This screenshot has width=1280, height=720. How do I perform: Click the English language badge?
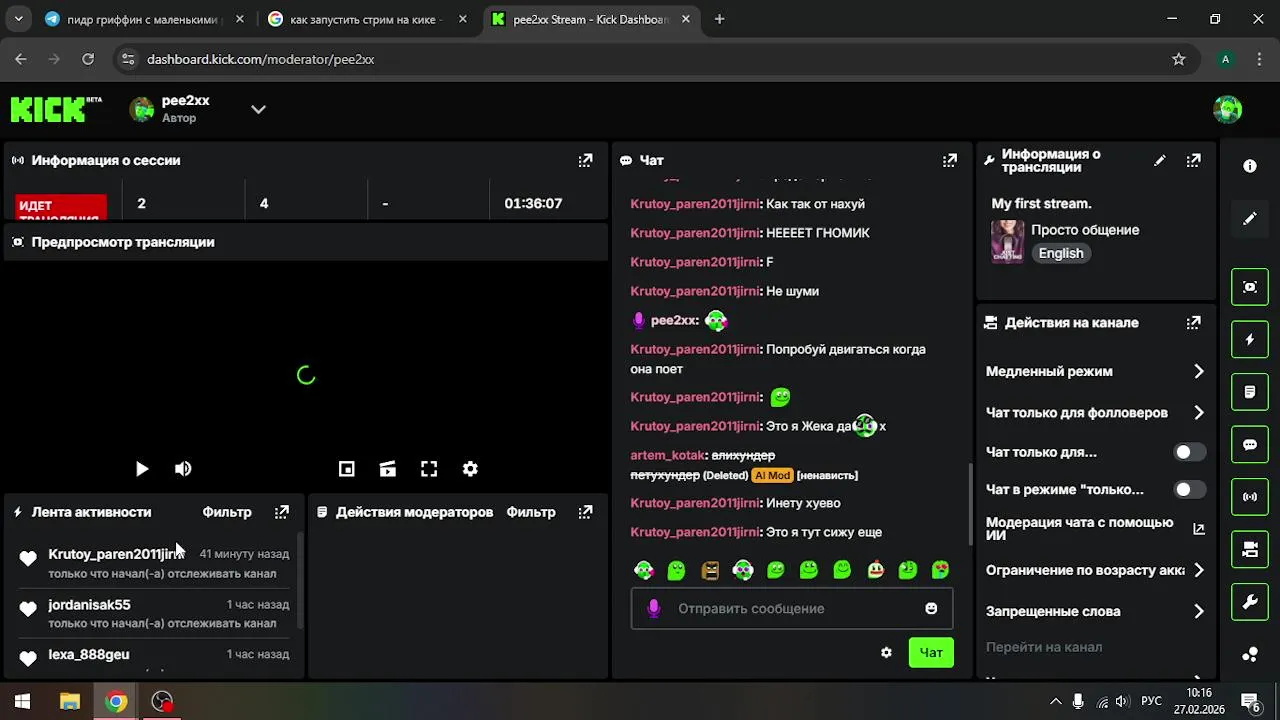coord(1061,254)
